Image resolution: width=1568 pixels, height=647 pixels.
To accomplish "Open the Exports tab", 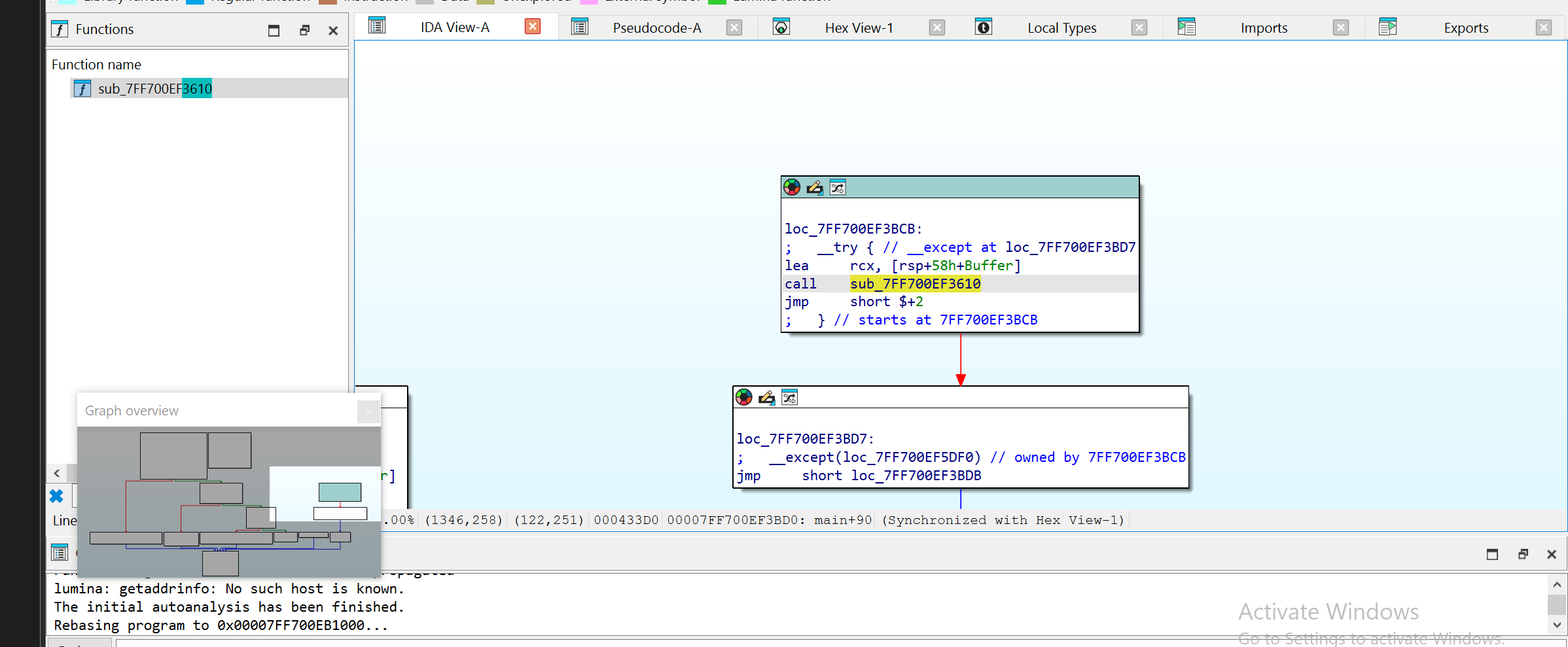I will [x=1466, y=28].
